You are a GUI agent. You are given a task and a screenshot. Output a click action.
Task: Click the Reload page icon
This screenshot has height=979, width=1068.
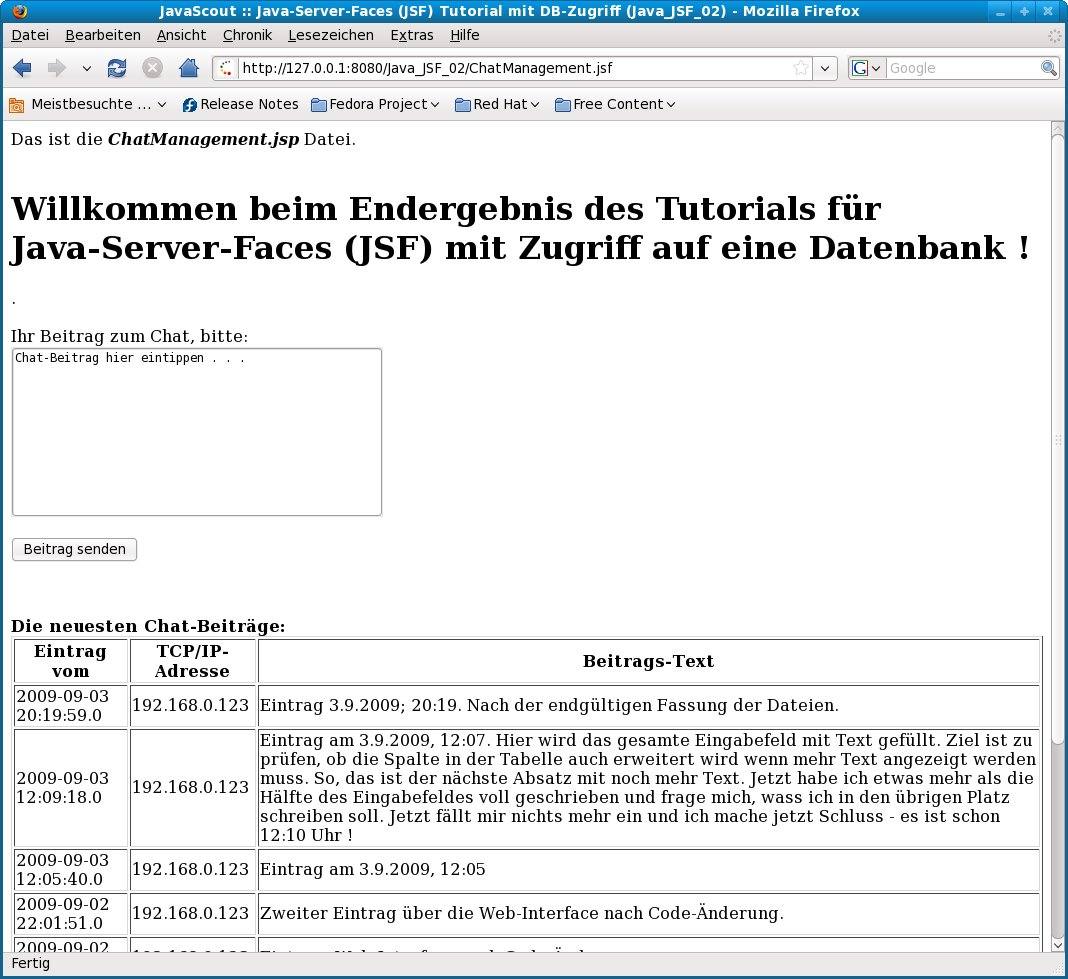click(117, 68)
